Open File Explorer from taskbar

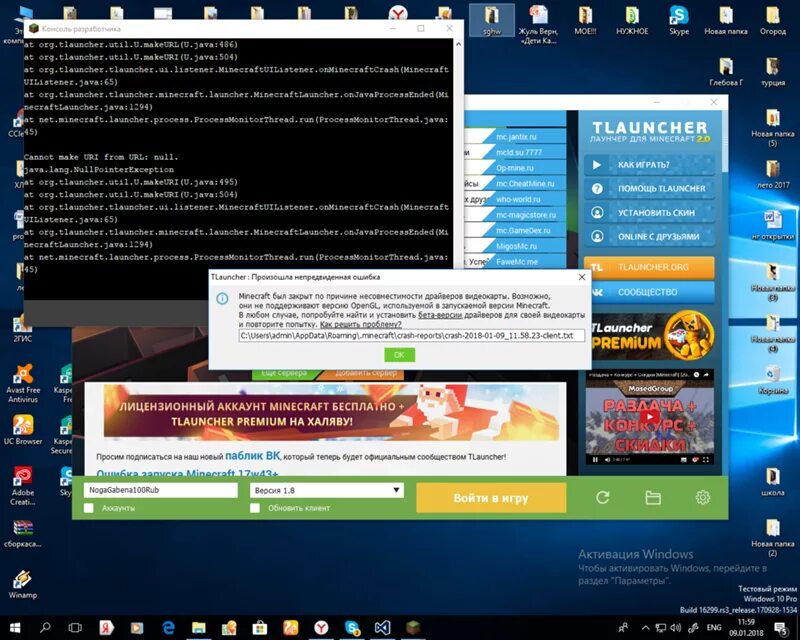pyautogui.click(x=198, y=627)
